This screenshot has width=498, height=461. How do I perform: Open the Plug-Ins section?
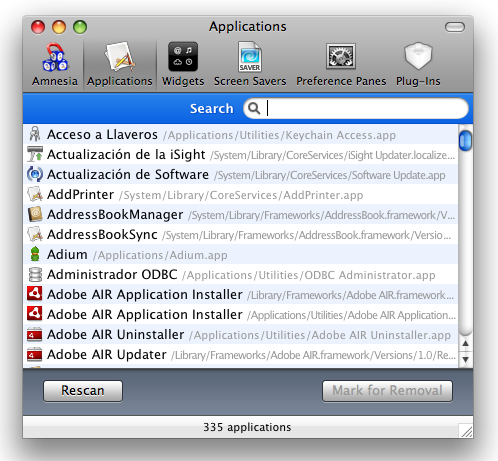(x=418, y=64)
